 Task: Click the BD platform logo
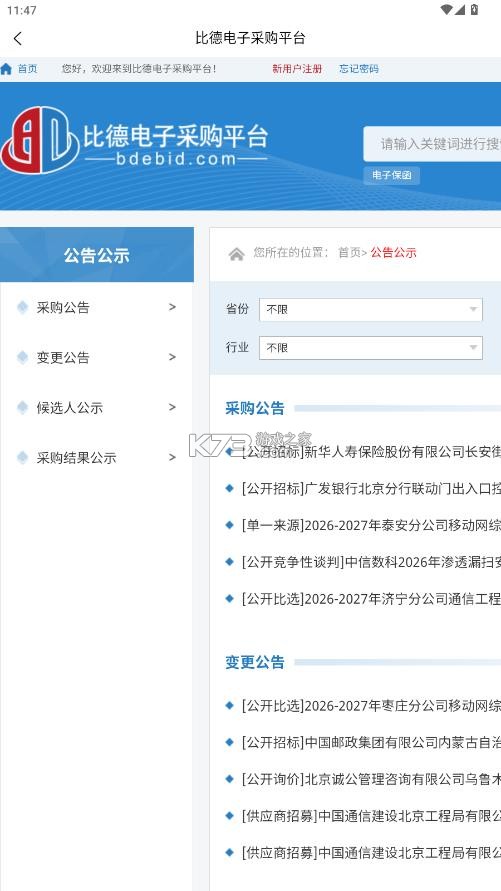pos(40,140)
